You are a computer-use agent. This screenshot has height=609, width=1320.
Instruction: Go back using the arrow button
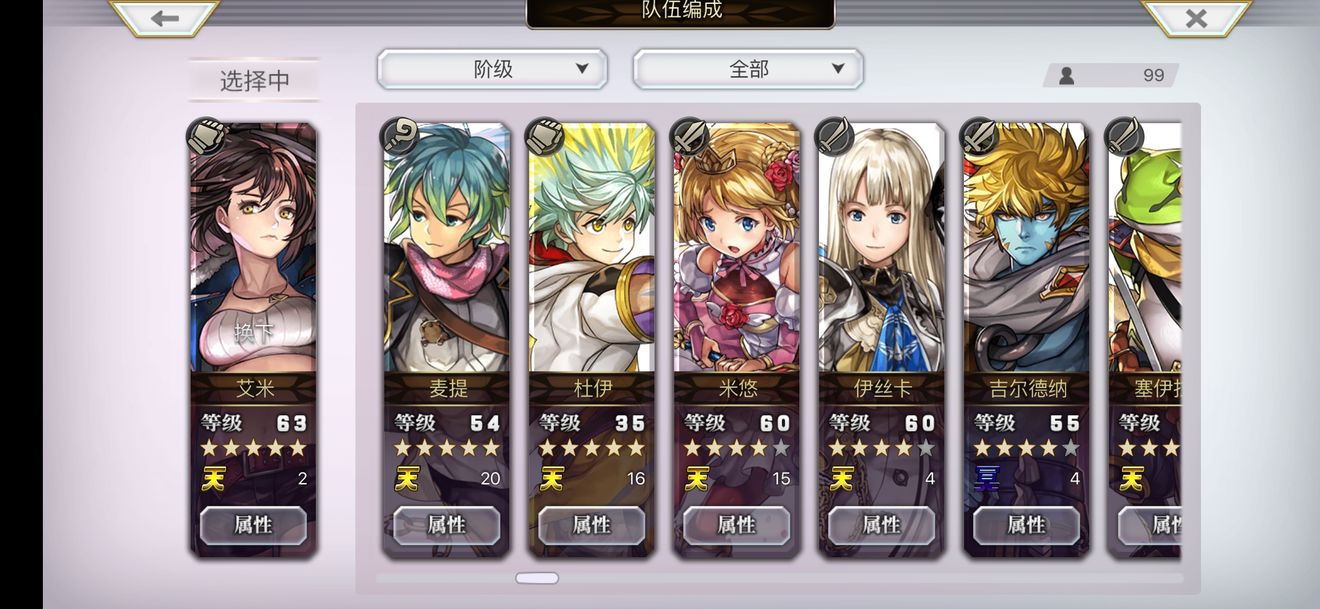point(164,17)
